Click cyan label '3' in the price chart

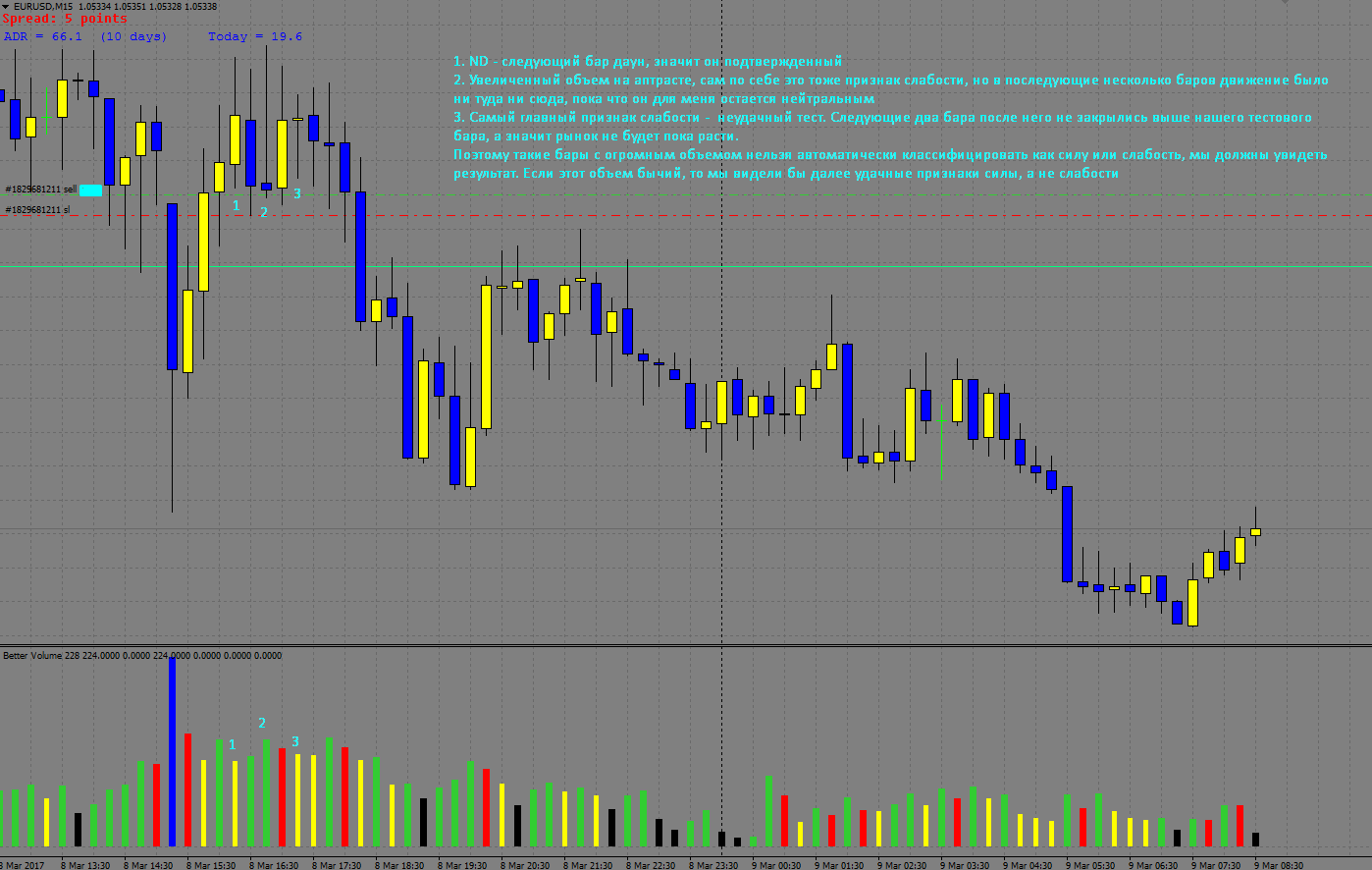(x=297, y=193)
